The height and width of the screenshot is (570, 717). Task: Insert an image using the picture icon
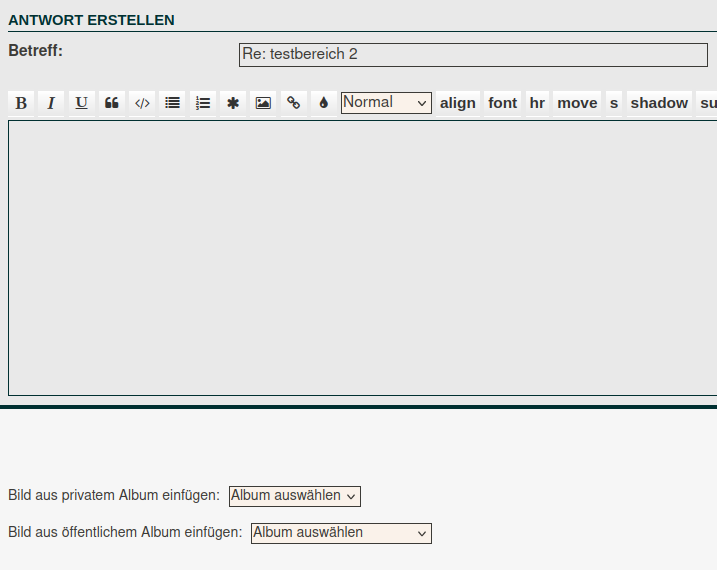[x=263, y=103]
